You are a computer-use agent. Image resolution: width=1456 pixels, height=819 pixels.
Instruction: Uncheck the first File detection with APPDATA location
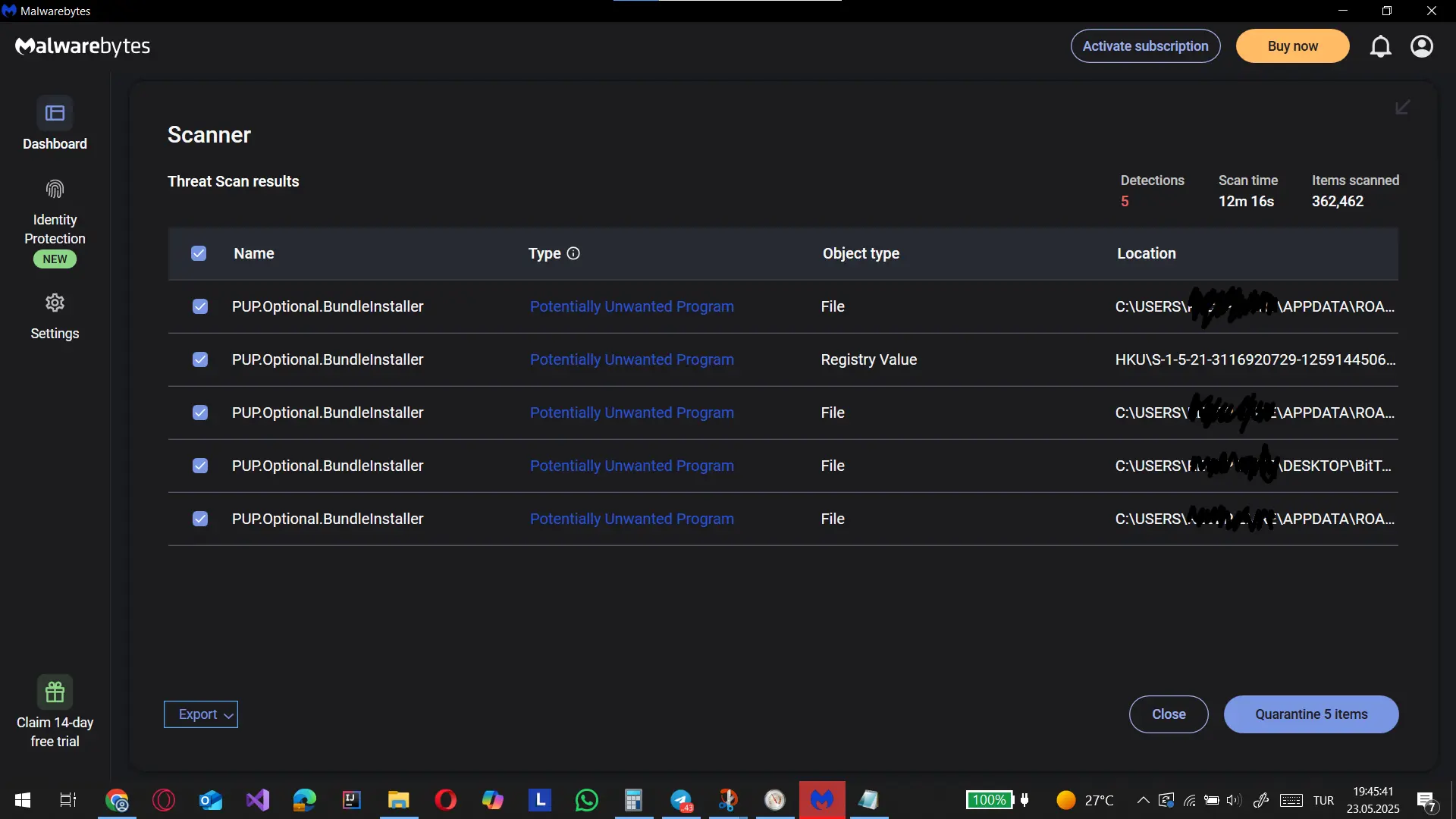[200, 306]
